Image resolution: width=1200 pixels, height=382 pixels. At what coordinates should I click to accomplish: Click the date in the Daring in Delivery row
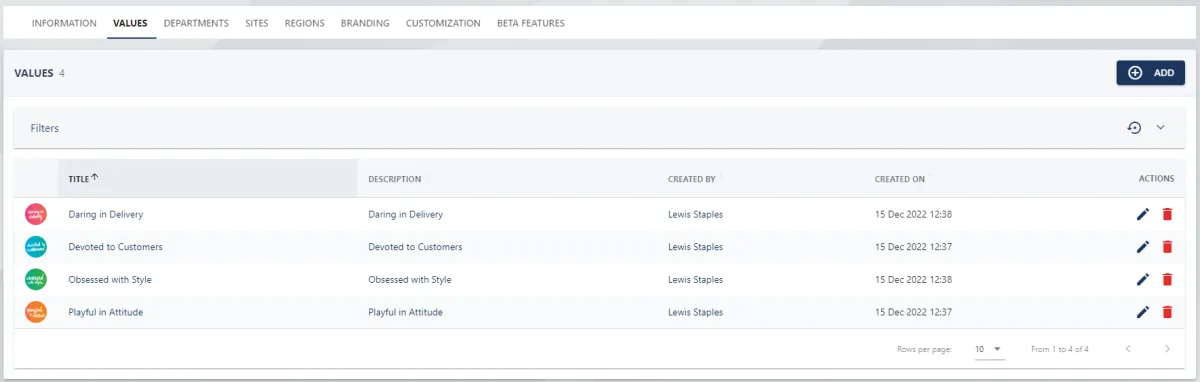[x=913, y=214]
